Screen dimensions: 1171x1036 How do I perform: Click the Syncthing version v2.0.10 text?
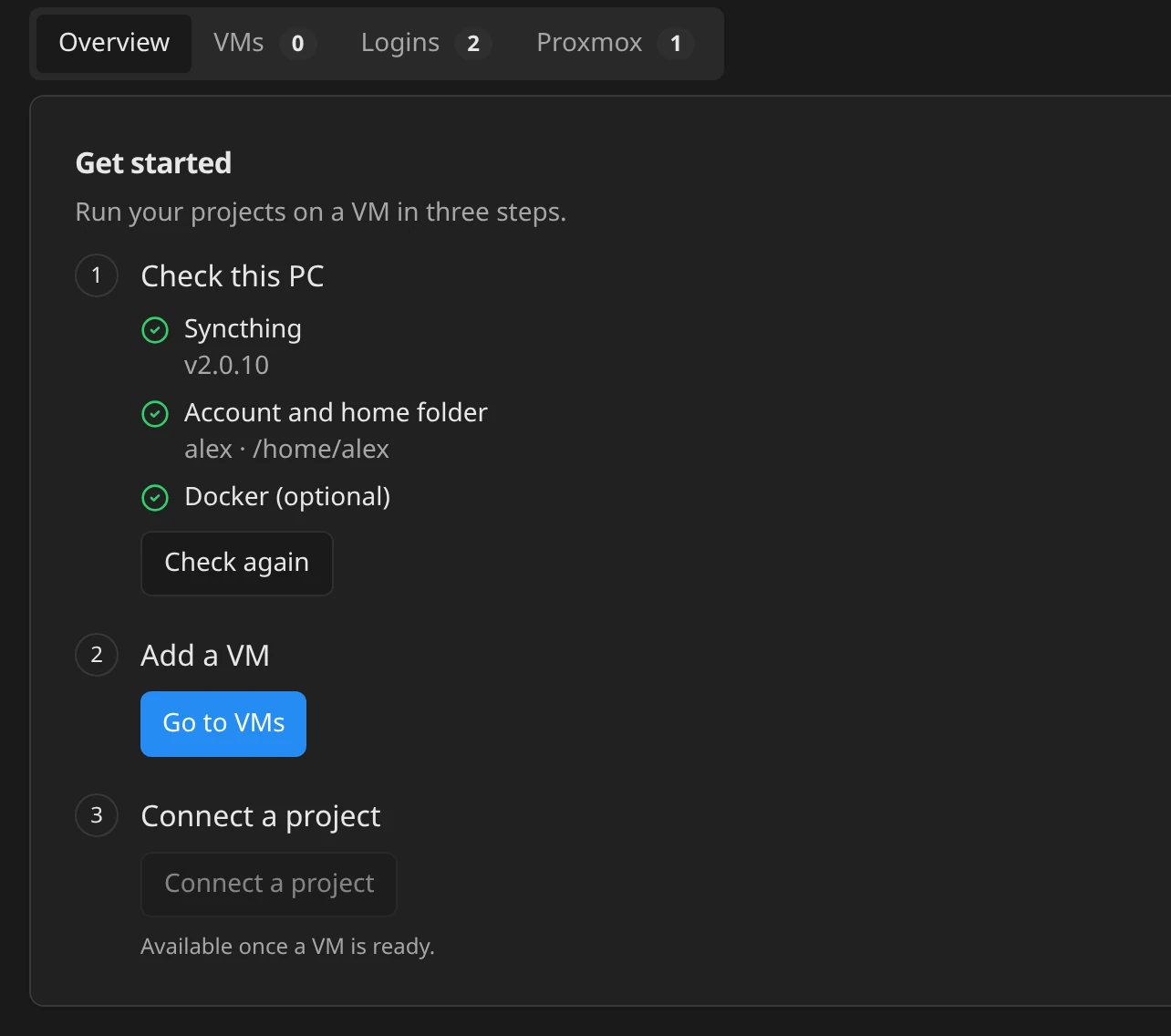click(226, 365)
